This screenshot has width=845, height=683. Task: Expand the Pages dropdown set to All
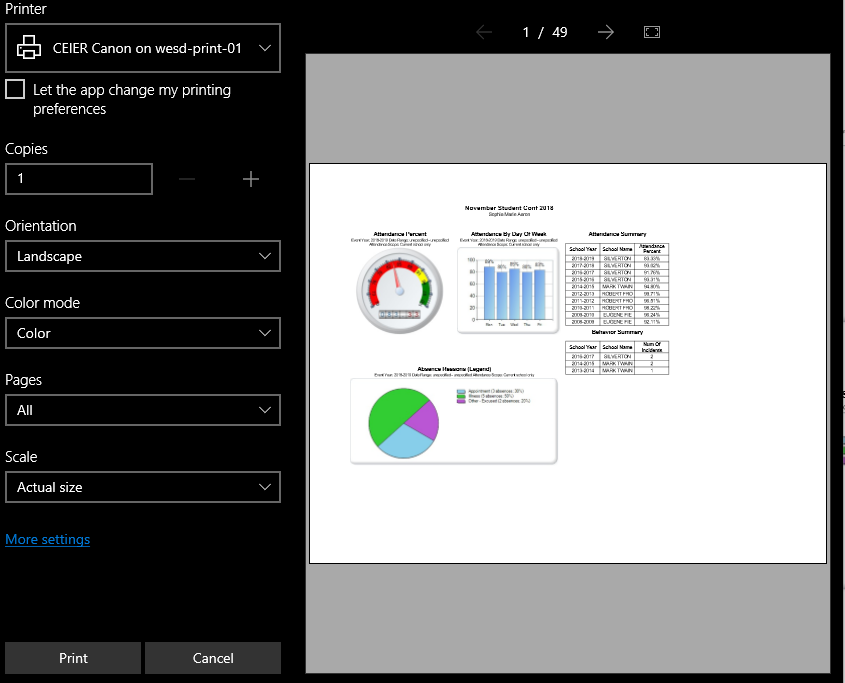coord(143,410)
